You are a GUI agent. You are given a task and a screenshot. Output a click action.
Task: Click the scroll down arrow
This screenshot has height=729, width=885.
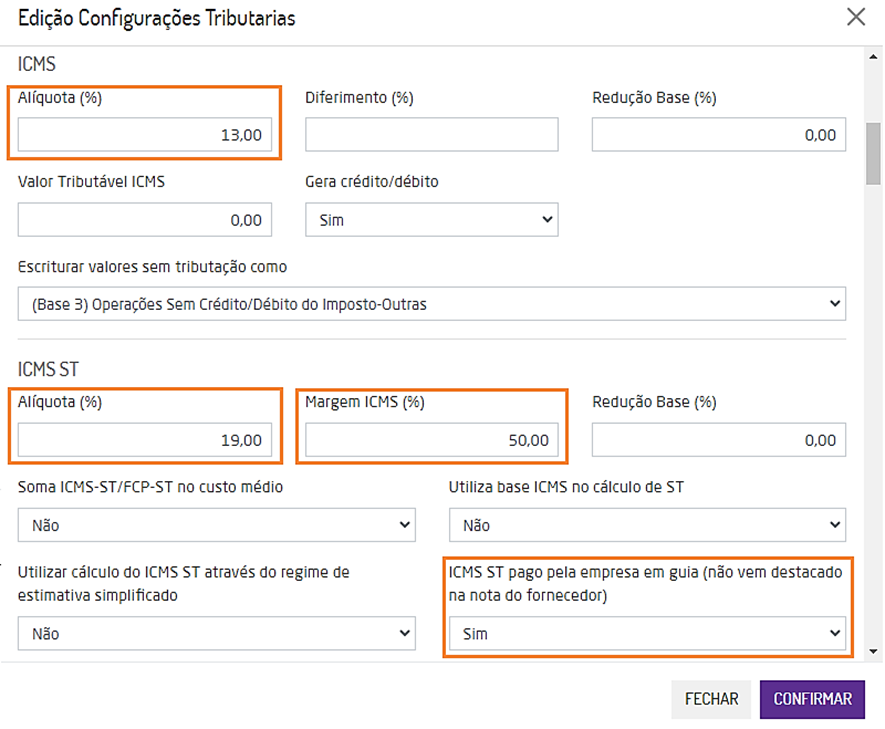(x=873, y=650)
